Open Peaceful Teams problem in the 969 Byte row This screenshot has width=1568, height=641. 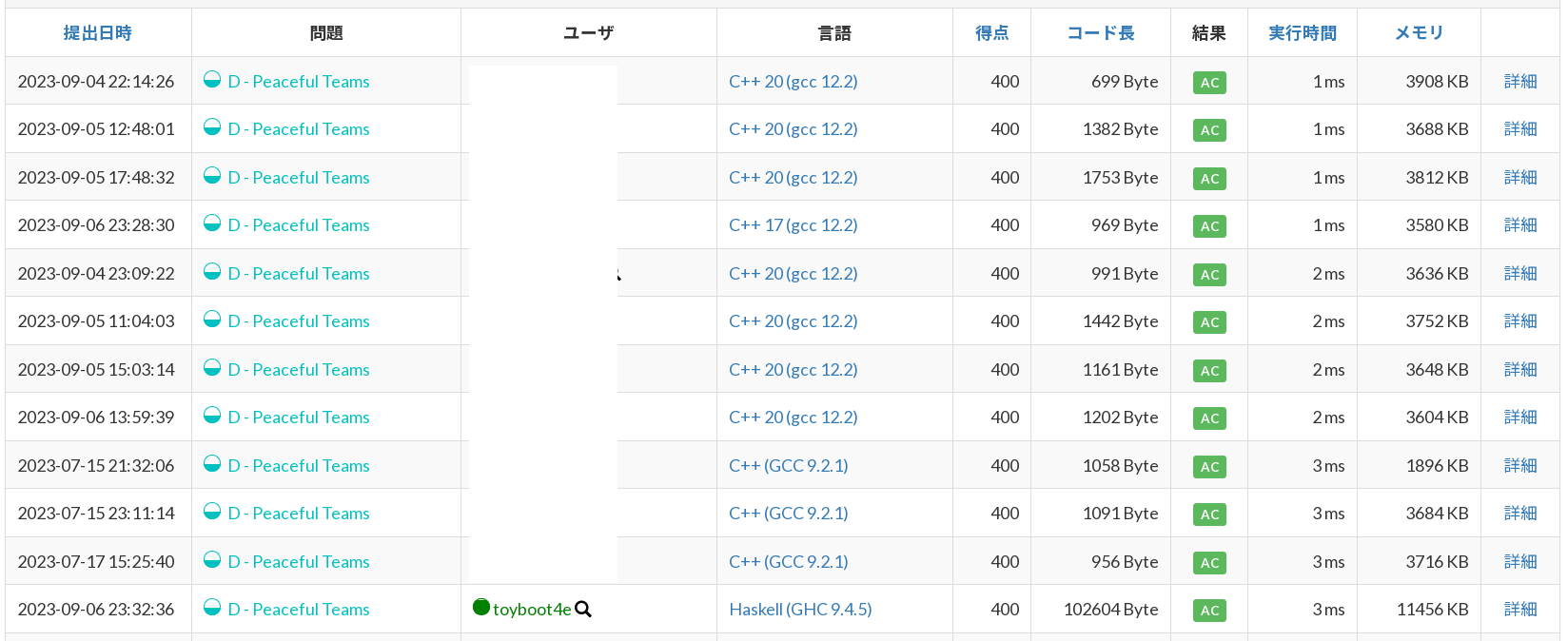point(299,225)
